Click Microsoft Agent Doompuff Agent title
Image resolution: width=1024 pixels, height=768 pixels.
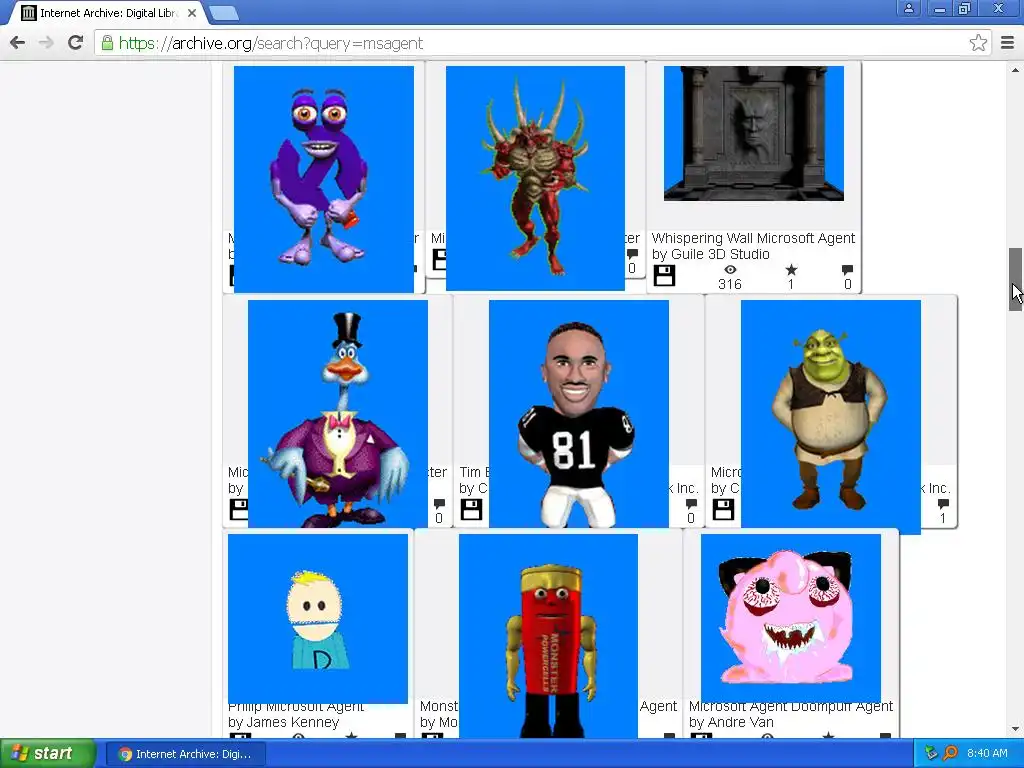pos(790,707)
